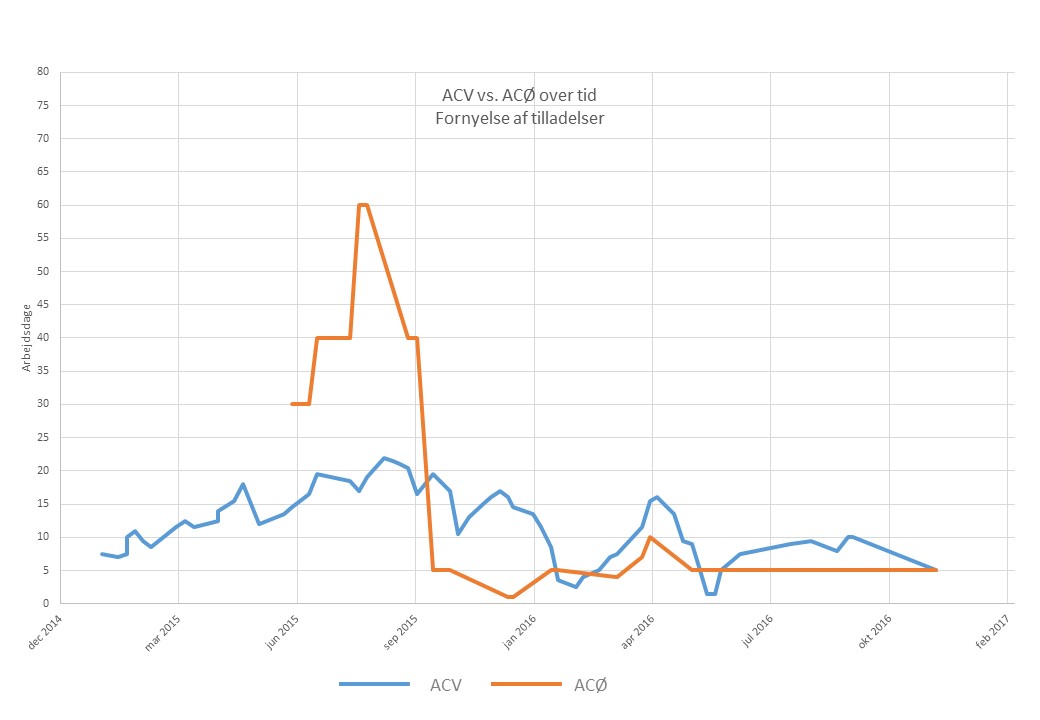The width and height of the screenshot is (1040, 720).
Task: Click the orange line's peak at 60
Action: pyautogui.click(x=363, y=205)
